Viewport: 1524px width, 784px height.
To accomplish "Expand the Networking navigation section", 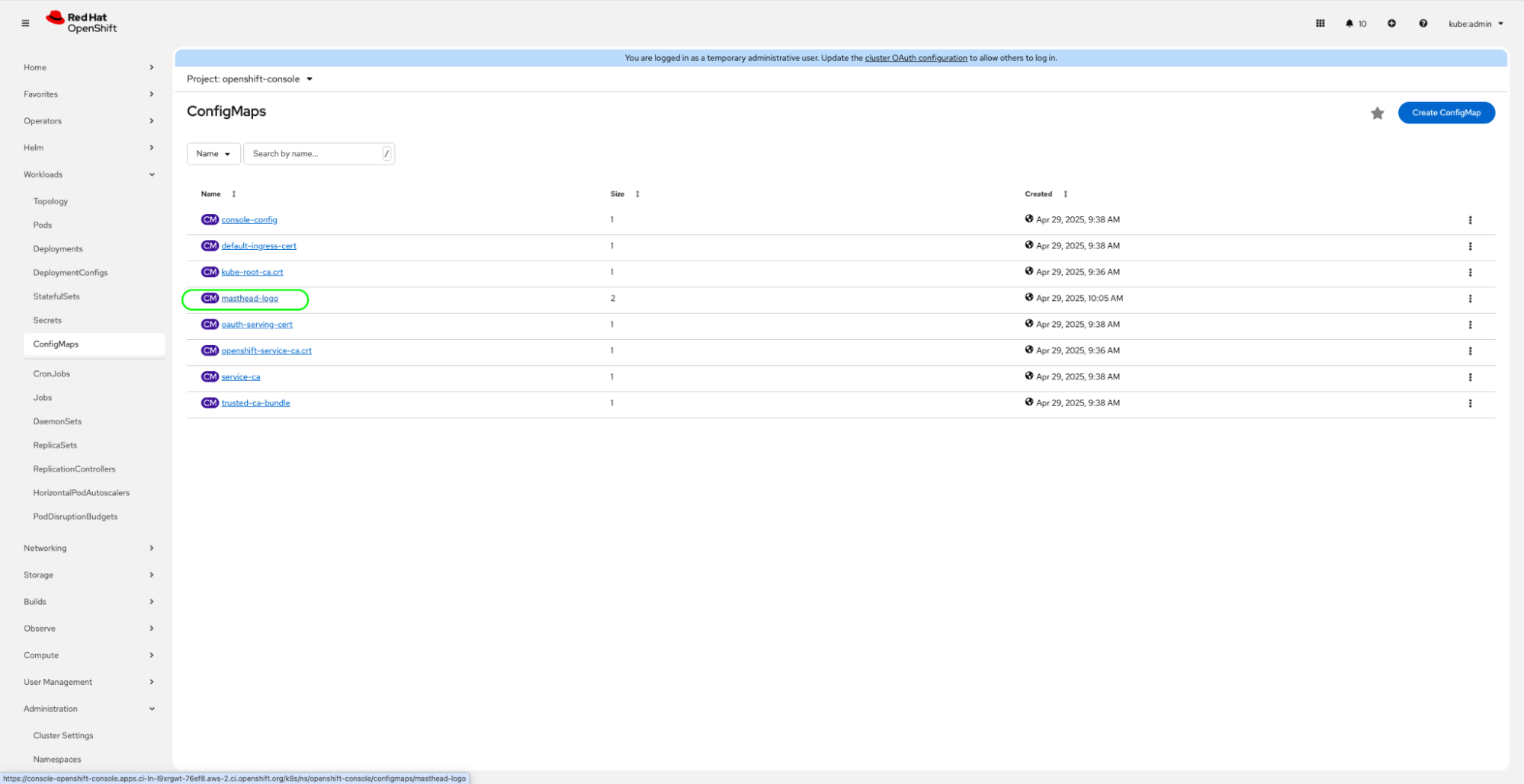I will [88, 548].
